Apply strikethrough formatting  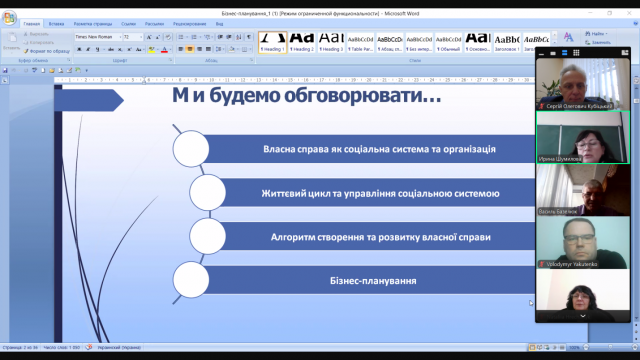coord(111,49)
